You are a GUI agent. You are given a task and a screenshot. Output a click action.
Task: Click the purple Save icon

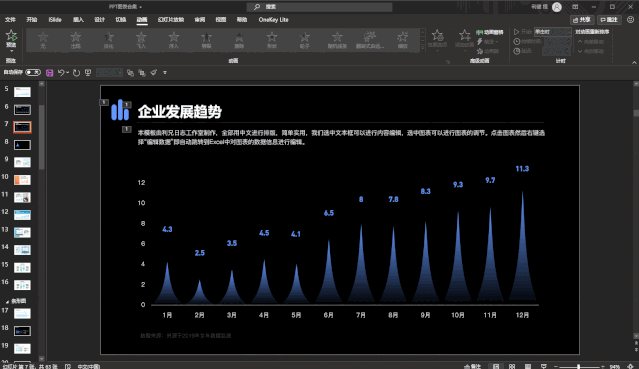click(x=50, y=73)
